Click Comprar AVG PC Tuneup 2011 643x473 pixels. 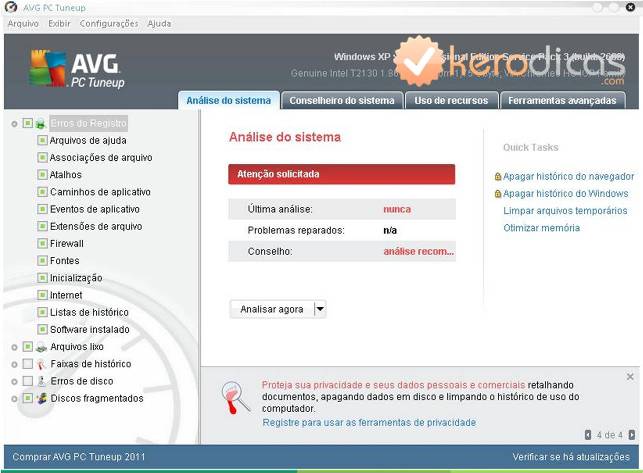coord(79,457)
